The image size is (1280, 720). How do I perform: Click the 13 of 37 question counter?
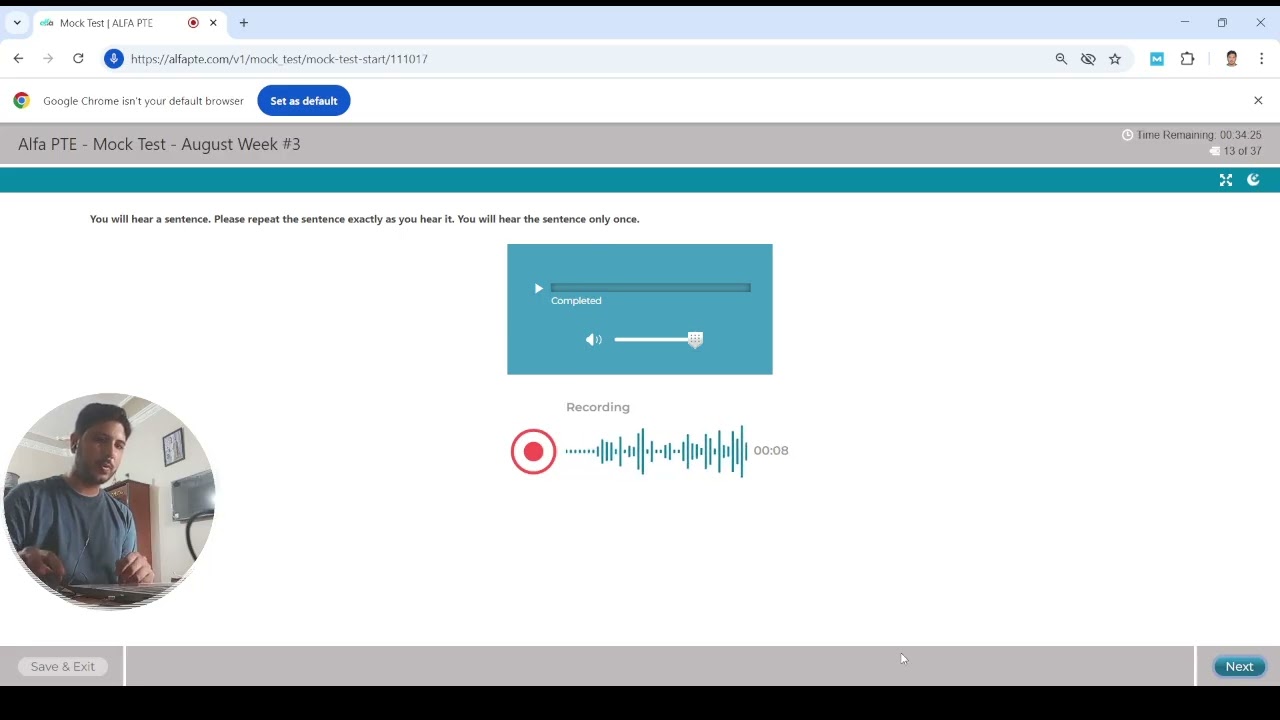coord(1242,151)
